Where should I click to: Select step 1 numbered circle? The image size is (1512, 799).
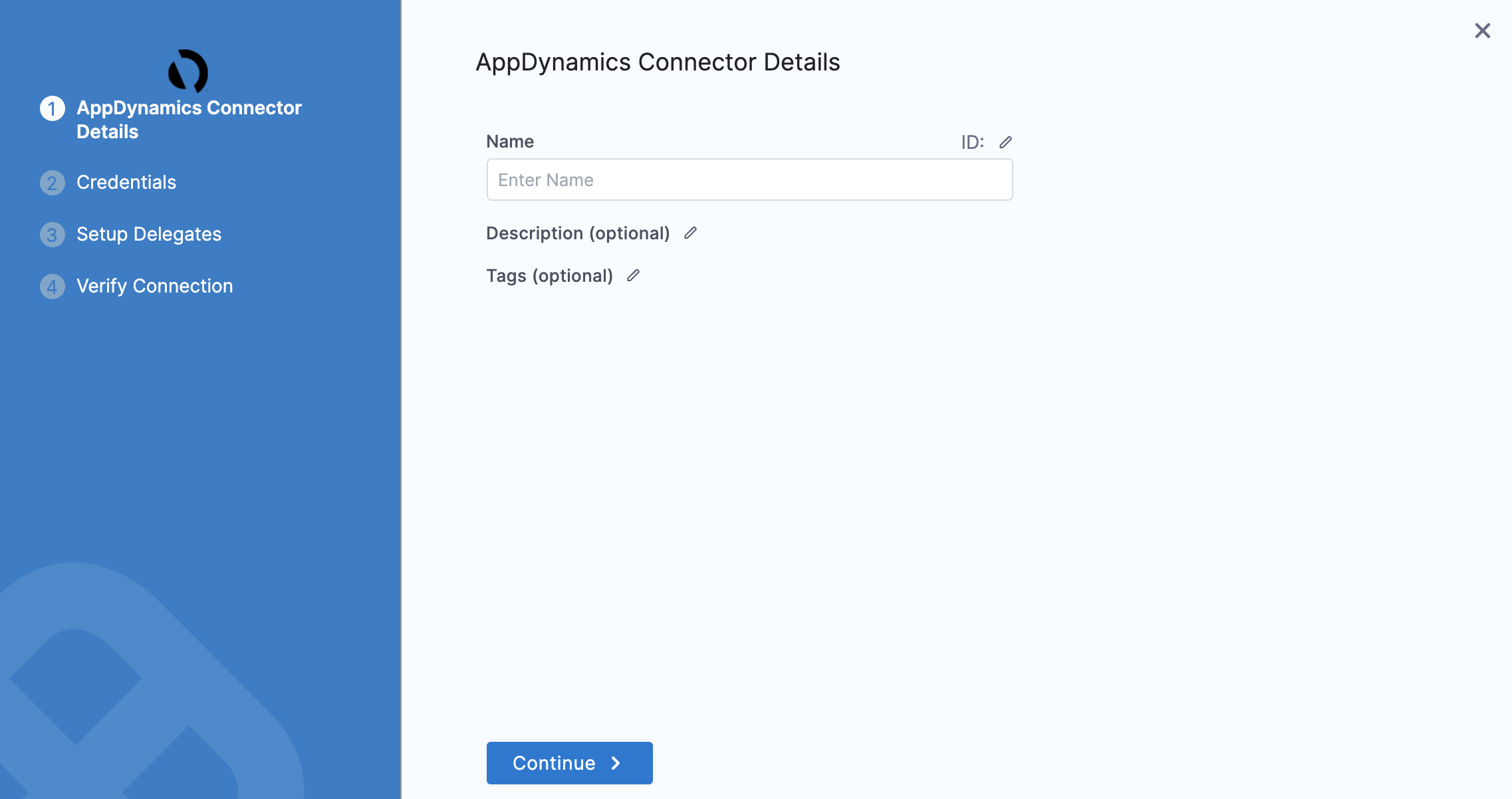coord(53,108)
